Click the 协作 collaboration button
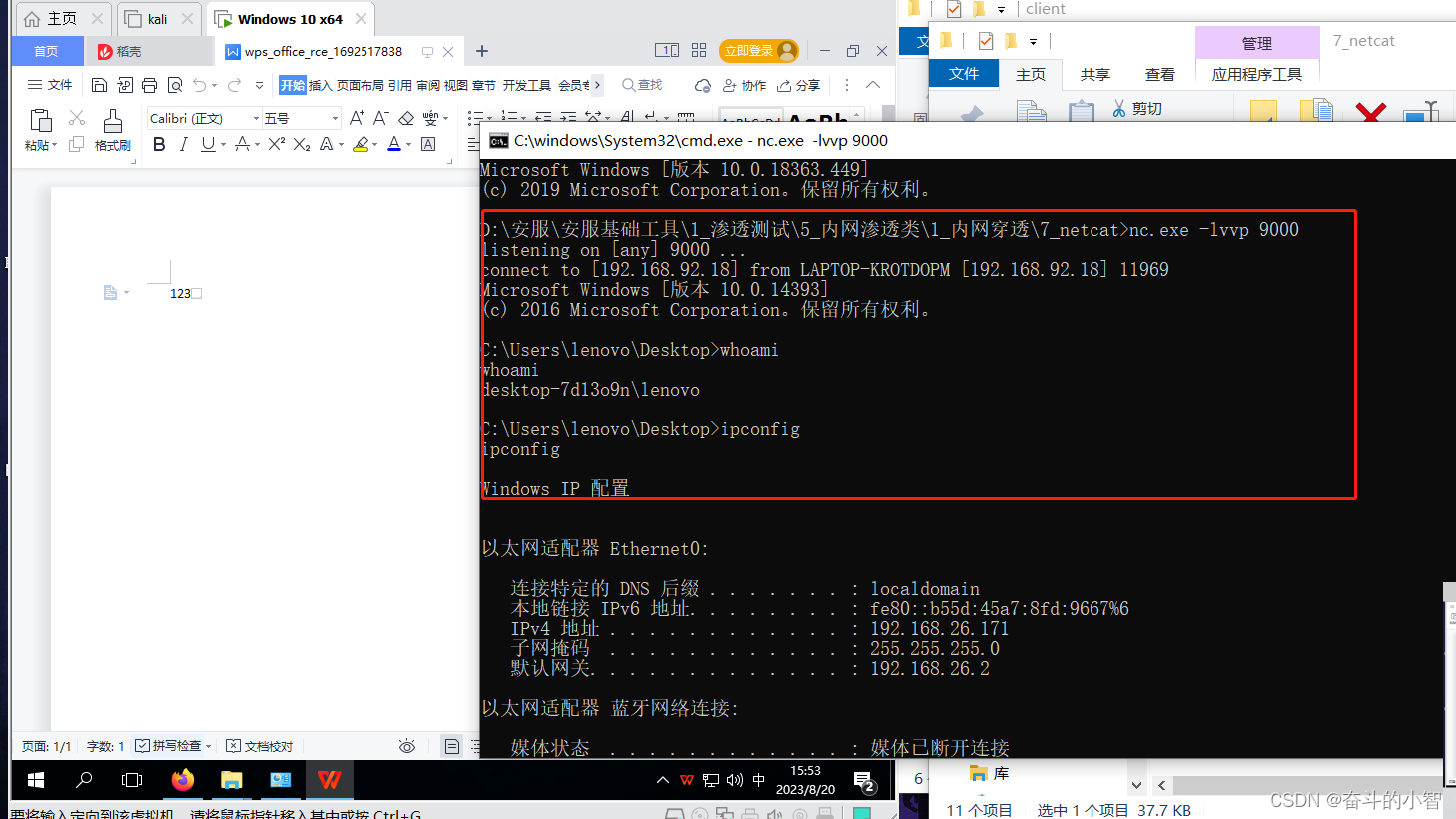 click(x=744, y=85)
